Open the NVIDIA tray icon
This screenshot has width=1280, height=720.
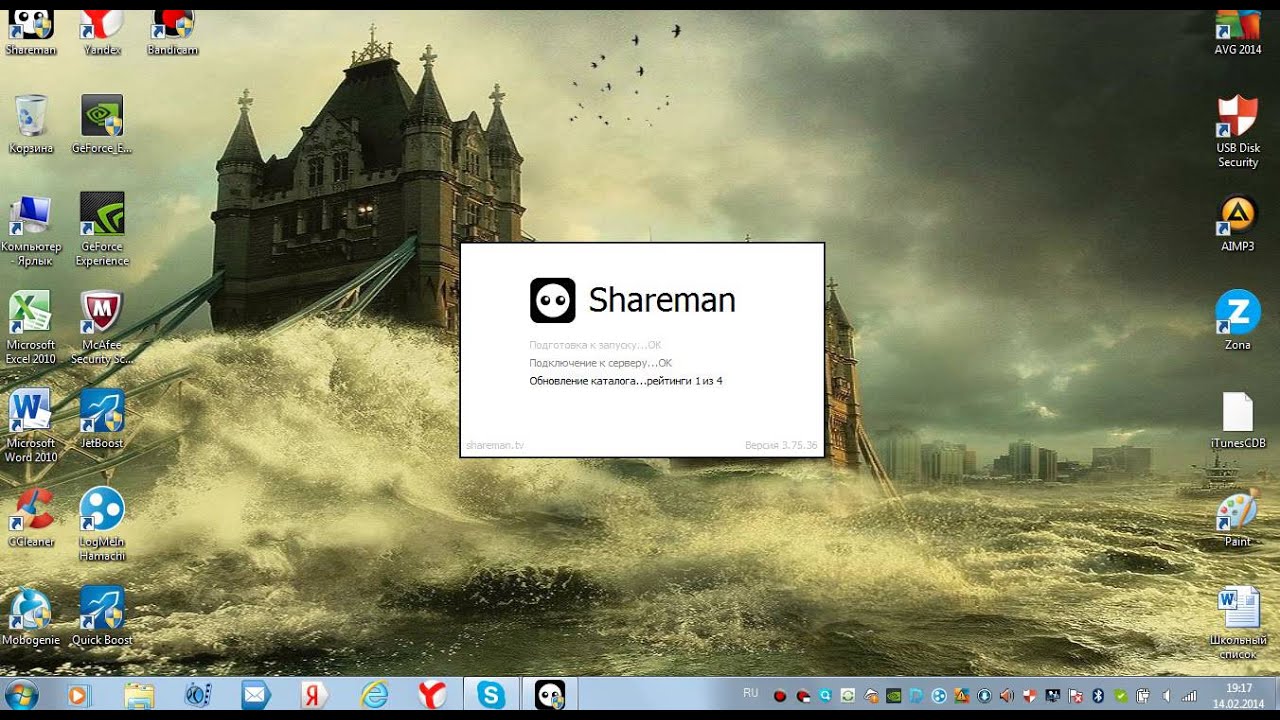click(x=893, y=696)
